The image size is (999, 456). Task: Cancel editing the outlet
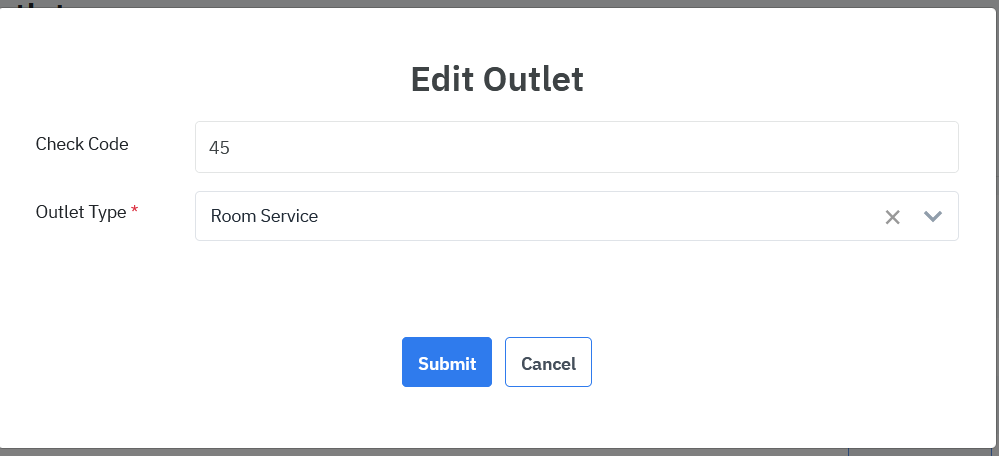point(548,362)
